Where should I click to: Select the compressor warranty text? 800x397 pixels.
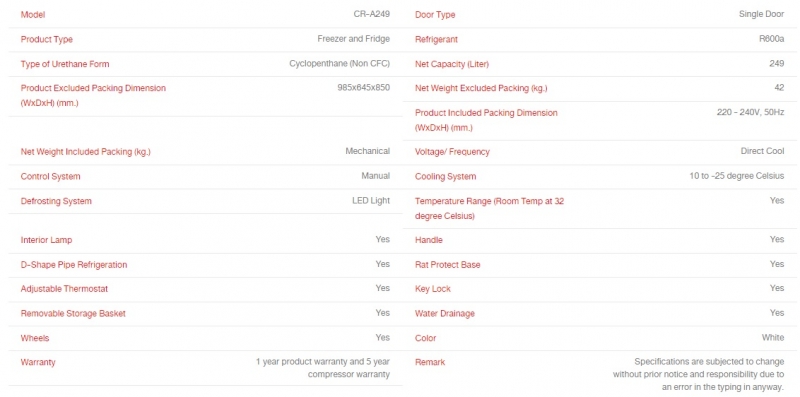click(x=348, y=374)
